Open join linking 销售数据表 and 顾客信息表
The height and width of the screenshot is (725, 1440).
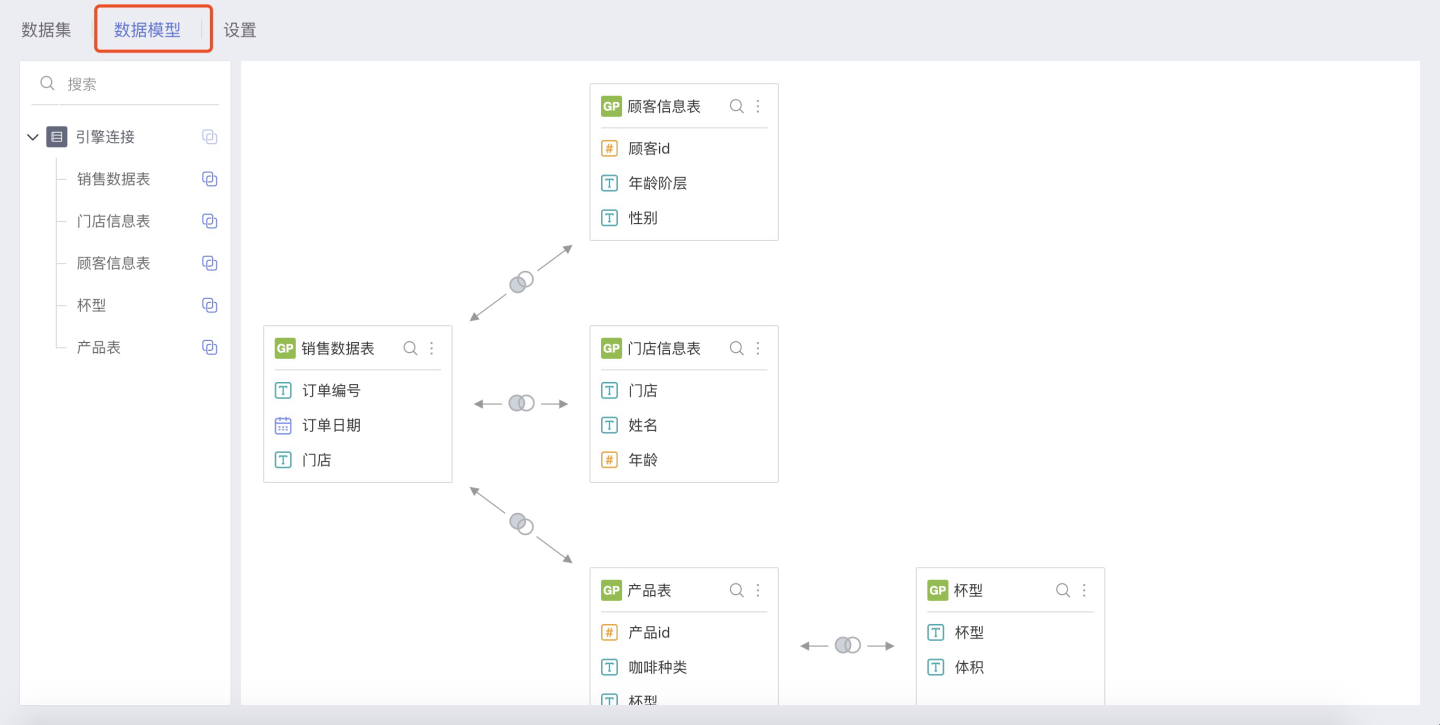pos(521,283)
